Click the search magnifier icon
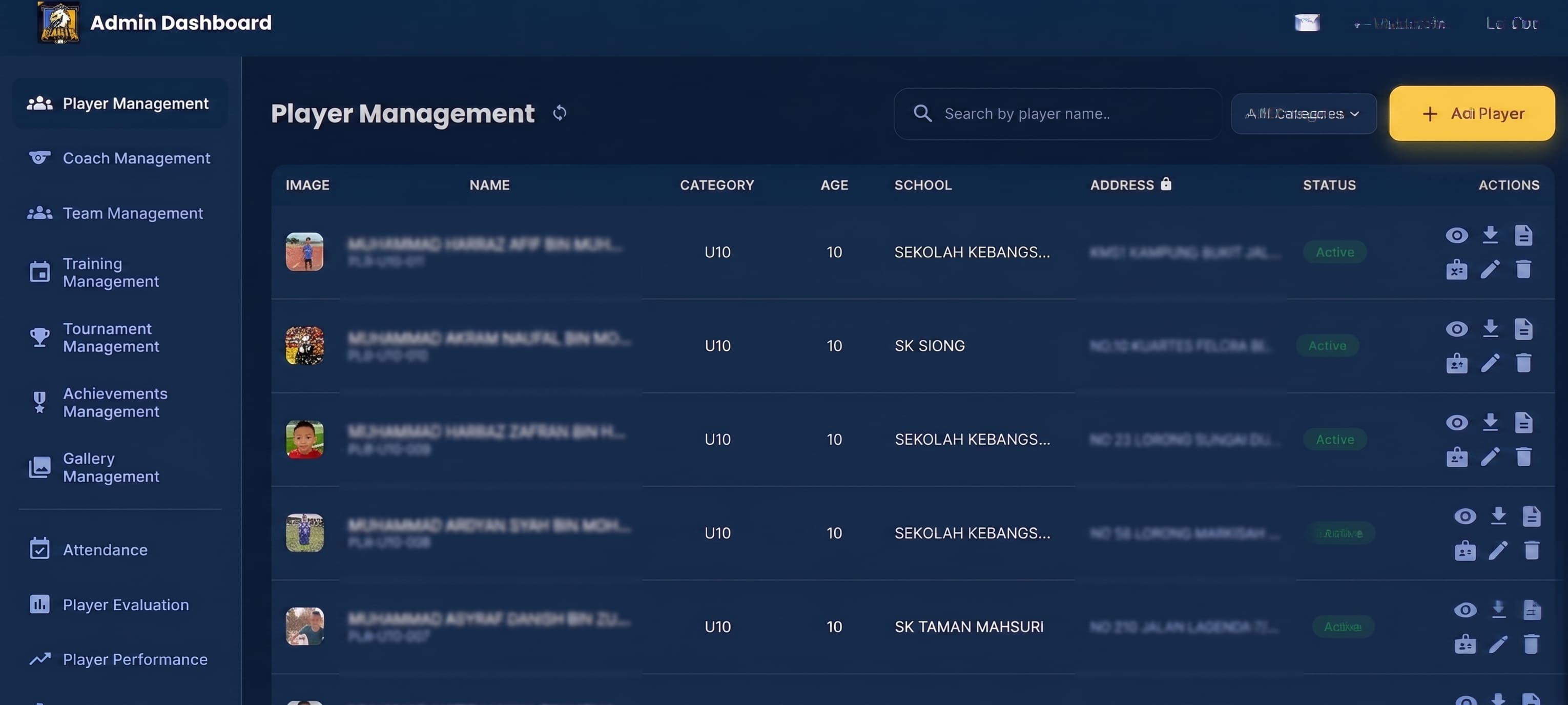Image resolution: width=1568 pixels, height=705 pixels. coord(922,113)
